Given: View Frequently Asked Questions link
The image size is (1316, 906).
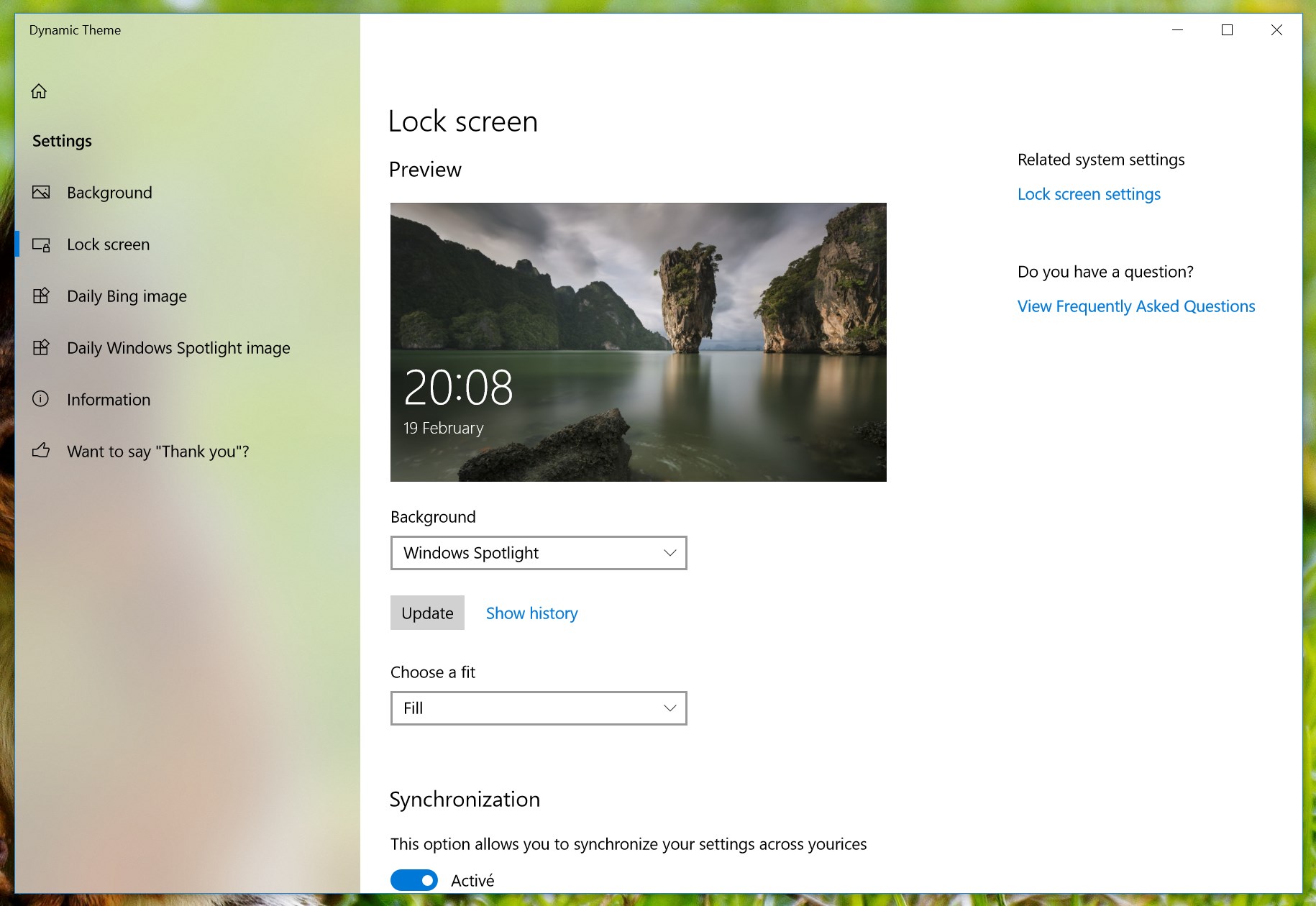Looking at the screenshot, I should click(x=1136, y=306).
